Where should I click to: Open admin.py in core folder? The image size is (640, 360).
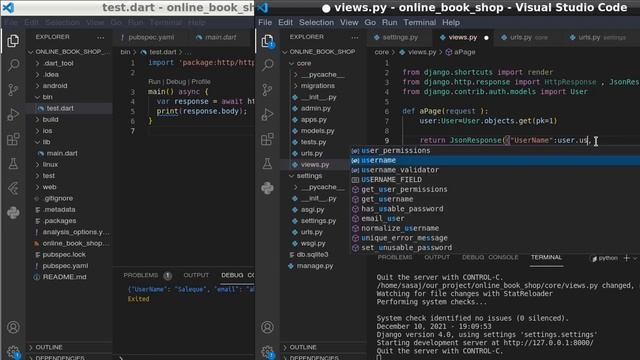[316, 109]
